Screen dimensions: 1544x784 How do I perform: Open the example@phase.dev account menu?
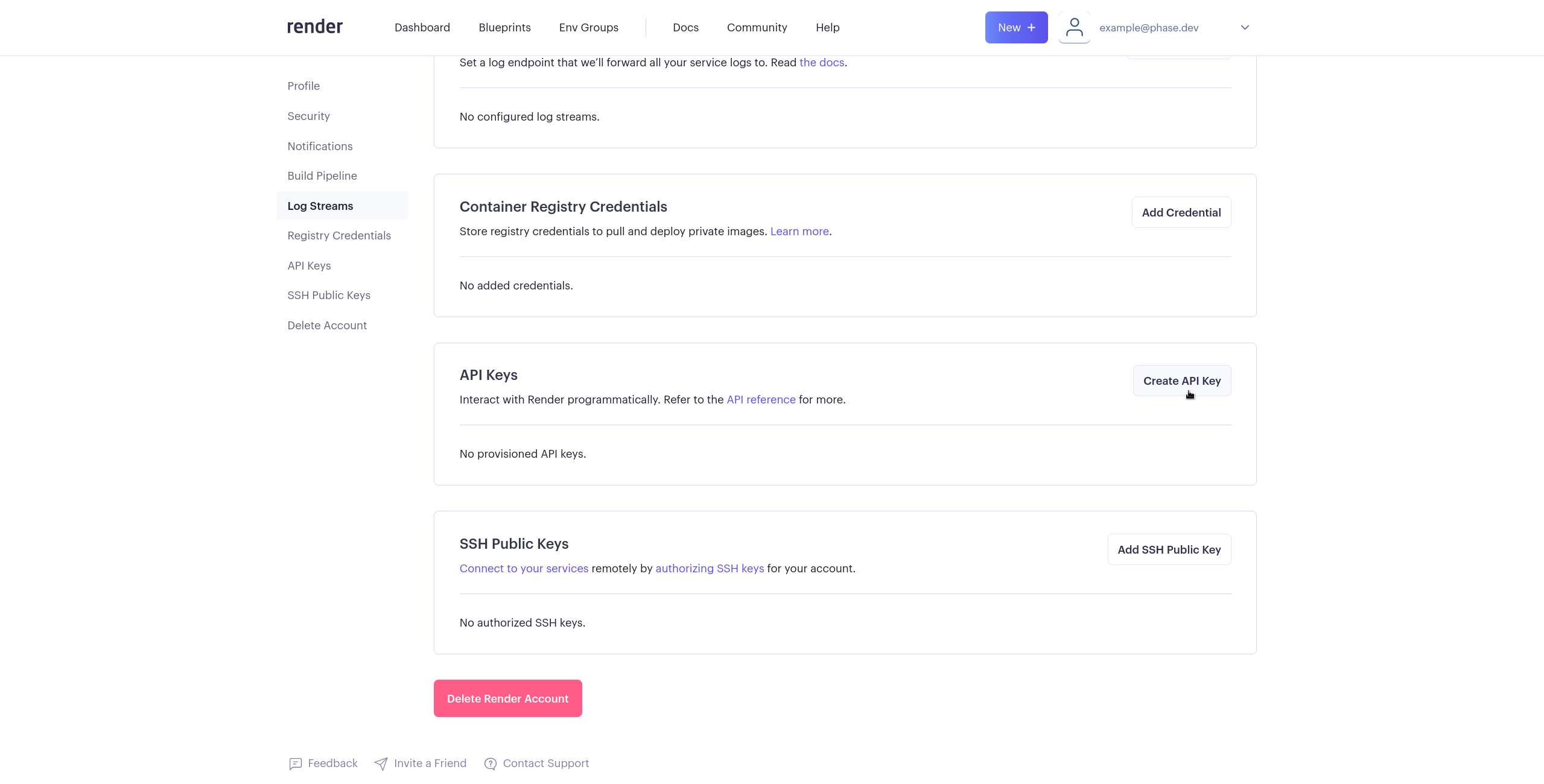1148,28
